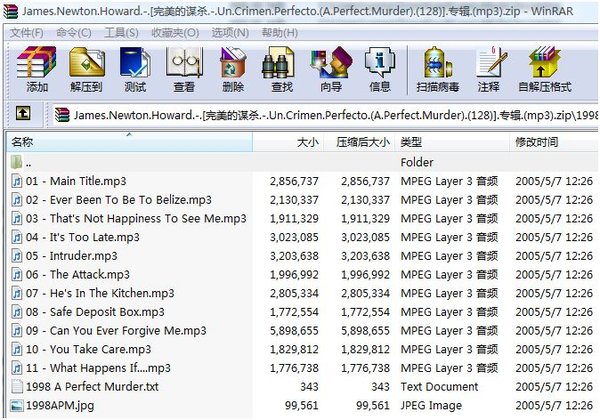Click the packed size 99,561 in 压缩后大小 column
Image resolution: width=600 pixels, height=420 pixels.
pos(373,405)
